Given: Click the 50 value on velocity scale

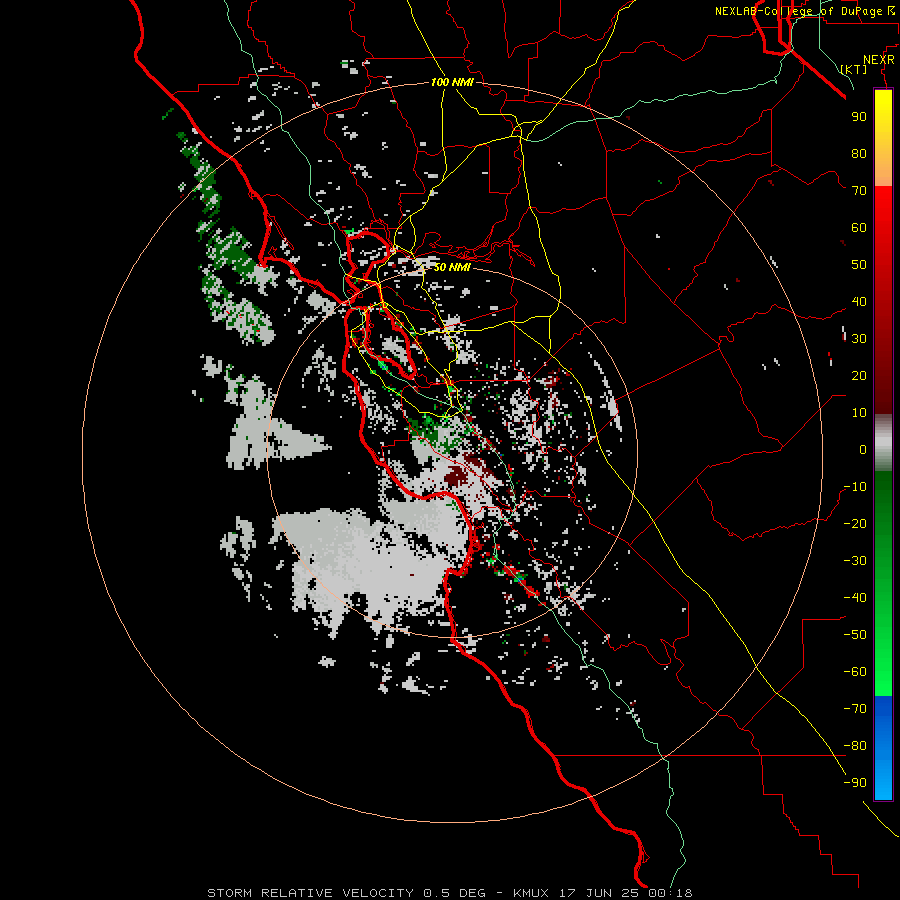Looking at the screenshot, I should (859, 265).
